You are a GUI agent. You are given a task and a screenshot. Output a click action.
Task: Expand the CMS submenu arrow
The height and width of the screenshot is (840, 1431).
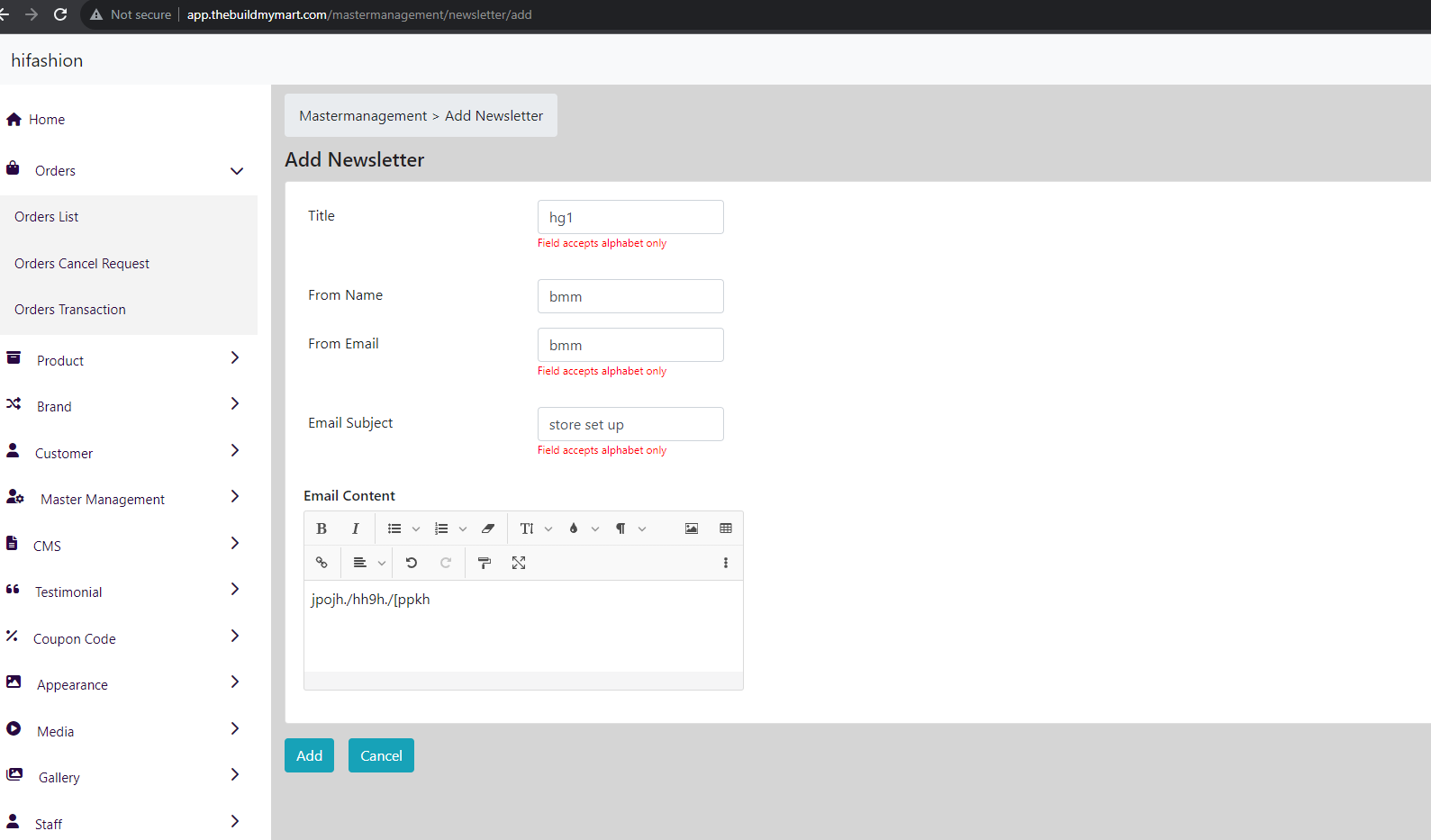point(235,543)
